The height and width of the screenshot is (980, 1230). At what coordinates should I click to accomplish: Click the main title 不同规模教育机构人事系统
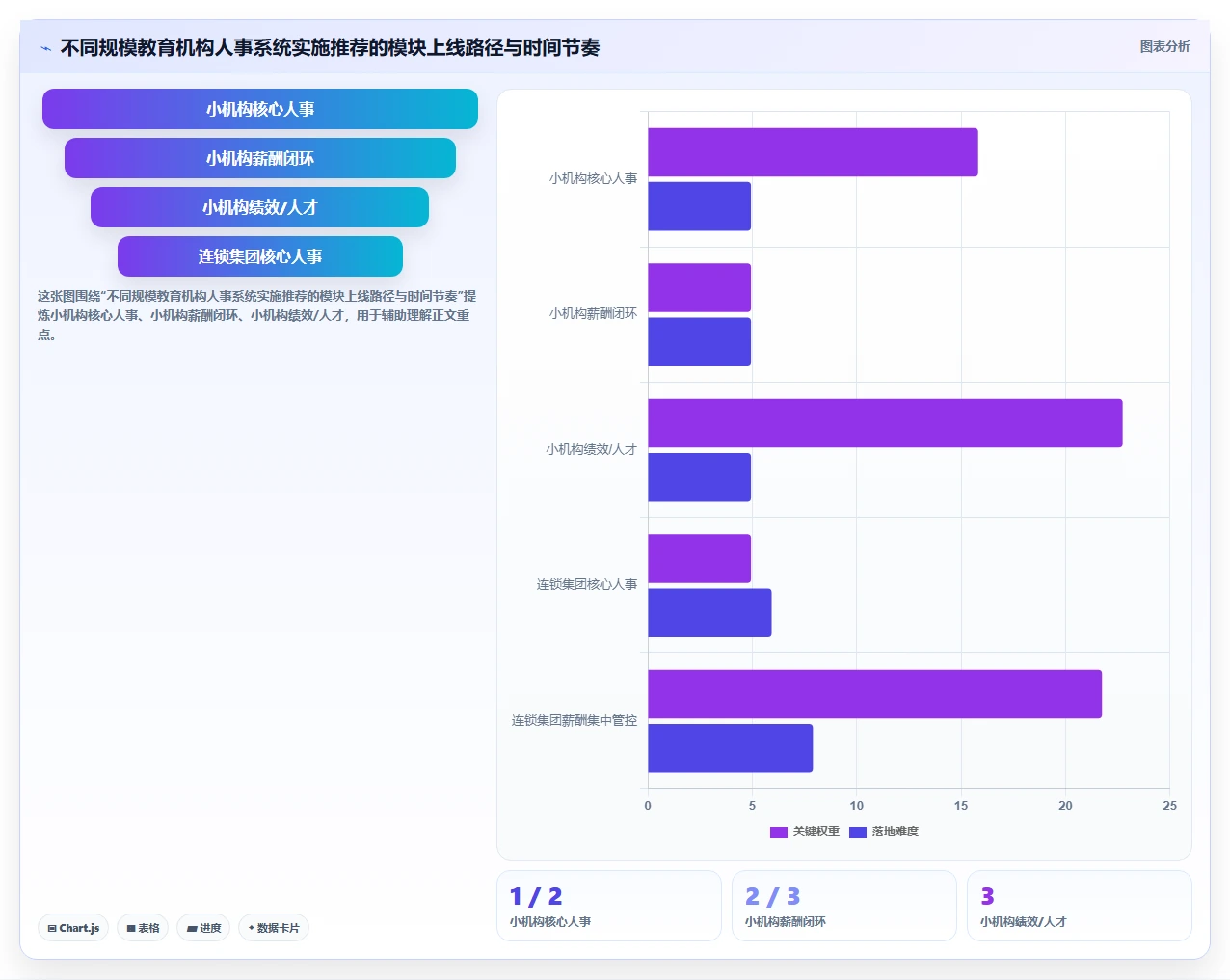pyautogui.click(x=330, y=47)
